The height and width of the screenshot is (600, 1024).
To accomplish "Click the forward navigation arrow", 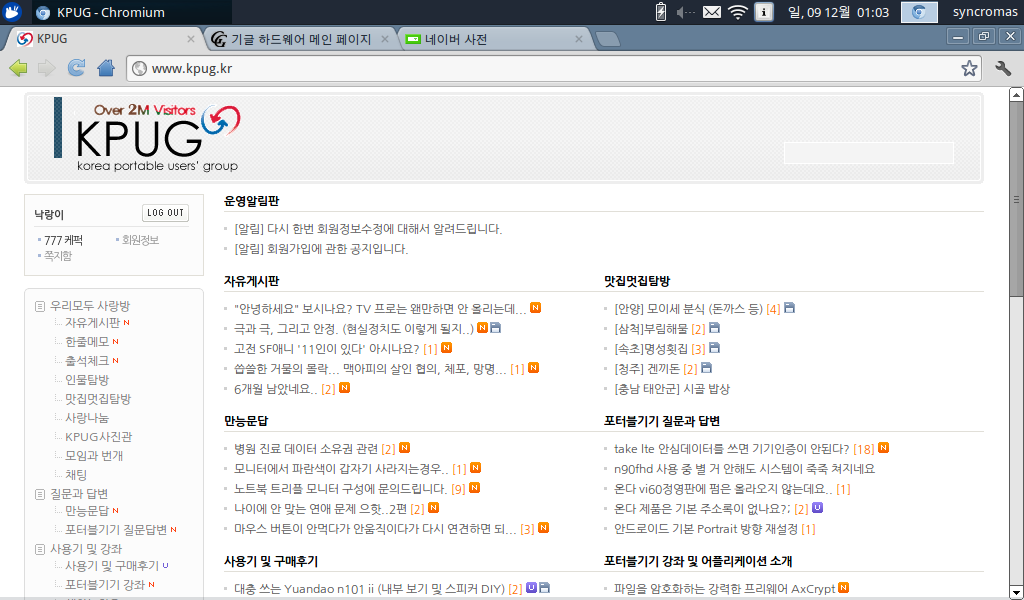I will coord(46,68).
